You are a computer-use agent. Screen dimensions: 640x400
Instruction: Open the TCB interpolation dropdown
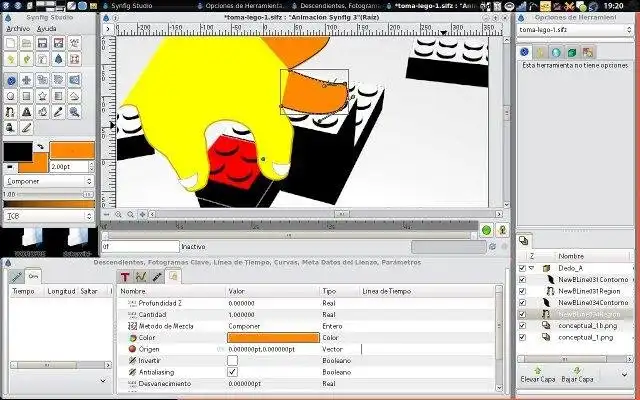[x=49, y=216]
